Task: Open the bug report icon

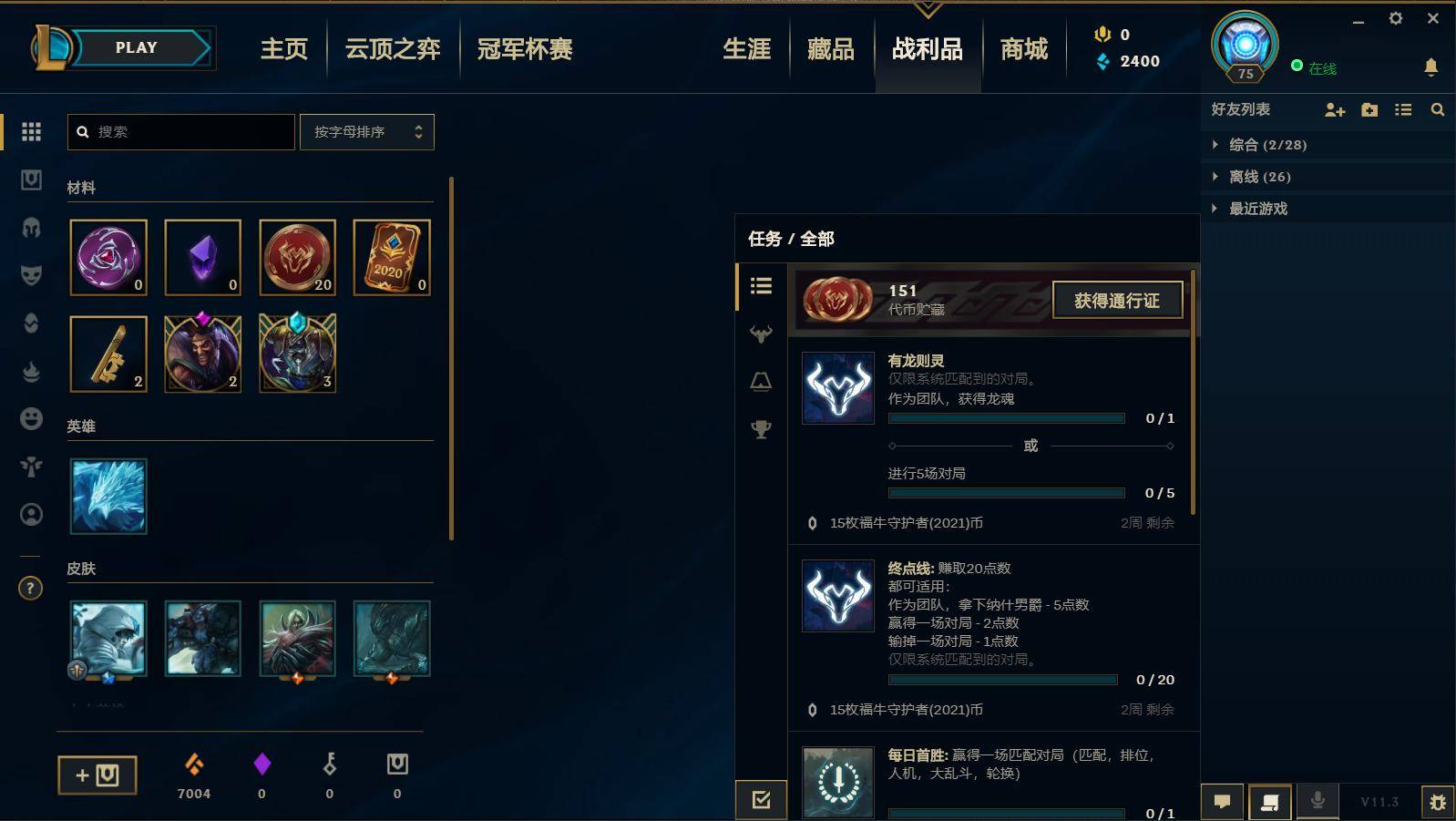Action: pos(1438,802)
